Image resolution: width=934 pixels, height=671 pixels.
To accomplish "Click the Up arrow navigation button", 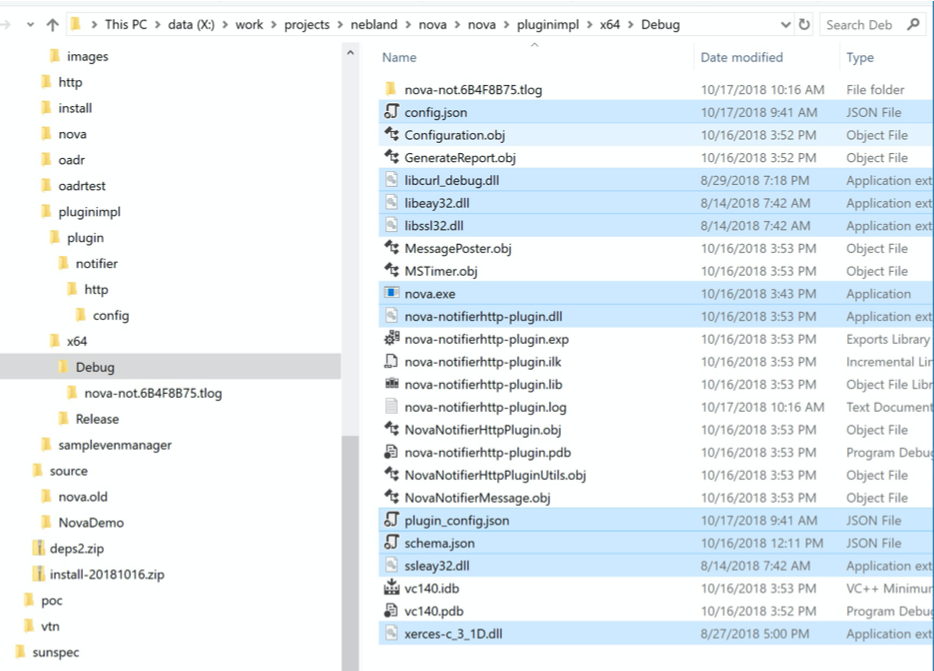I will pos(52,25).
